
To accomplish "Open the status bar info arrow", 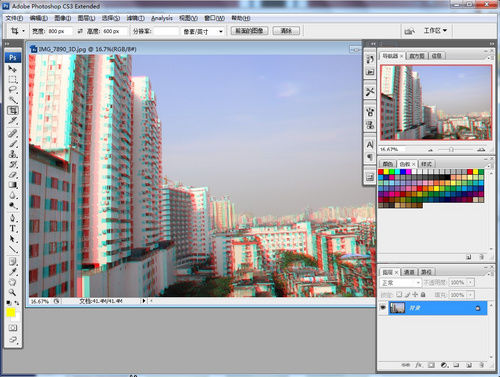I will (144, 301).
